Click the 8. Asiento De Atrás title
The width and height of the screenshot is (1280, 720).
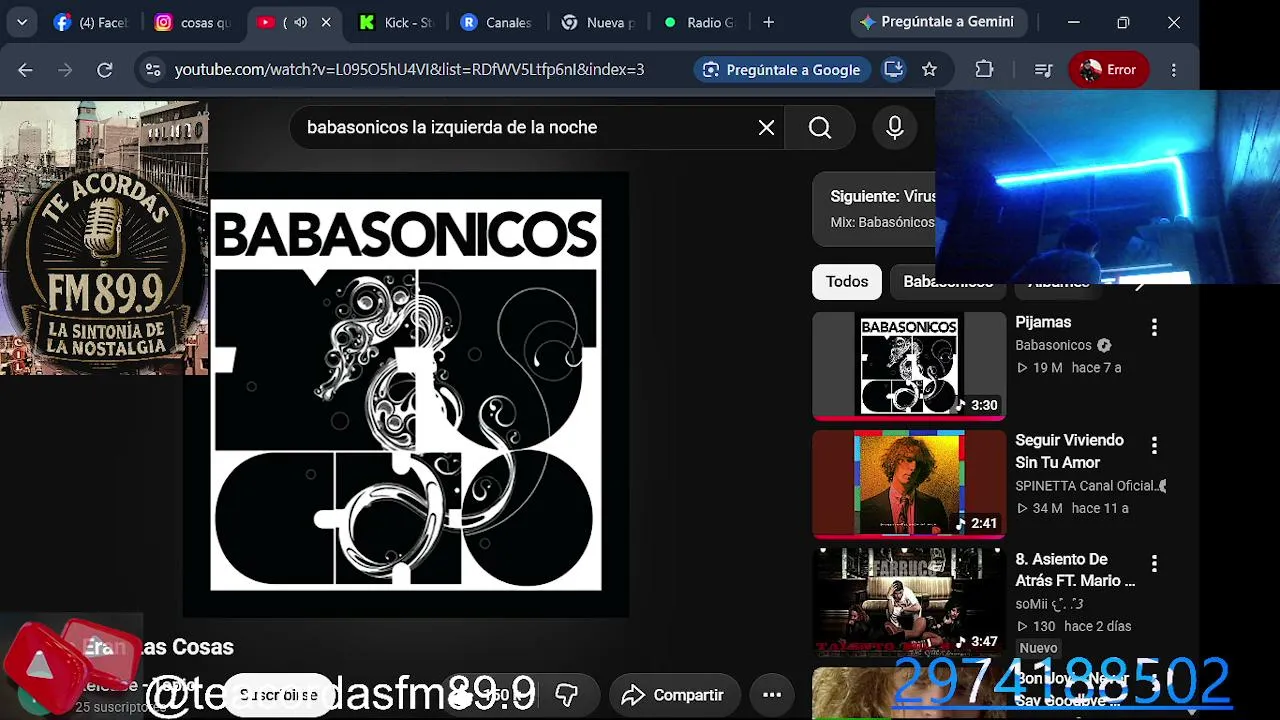[x=1075, y=570]
